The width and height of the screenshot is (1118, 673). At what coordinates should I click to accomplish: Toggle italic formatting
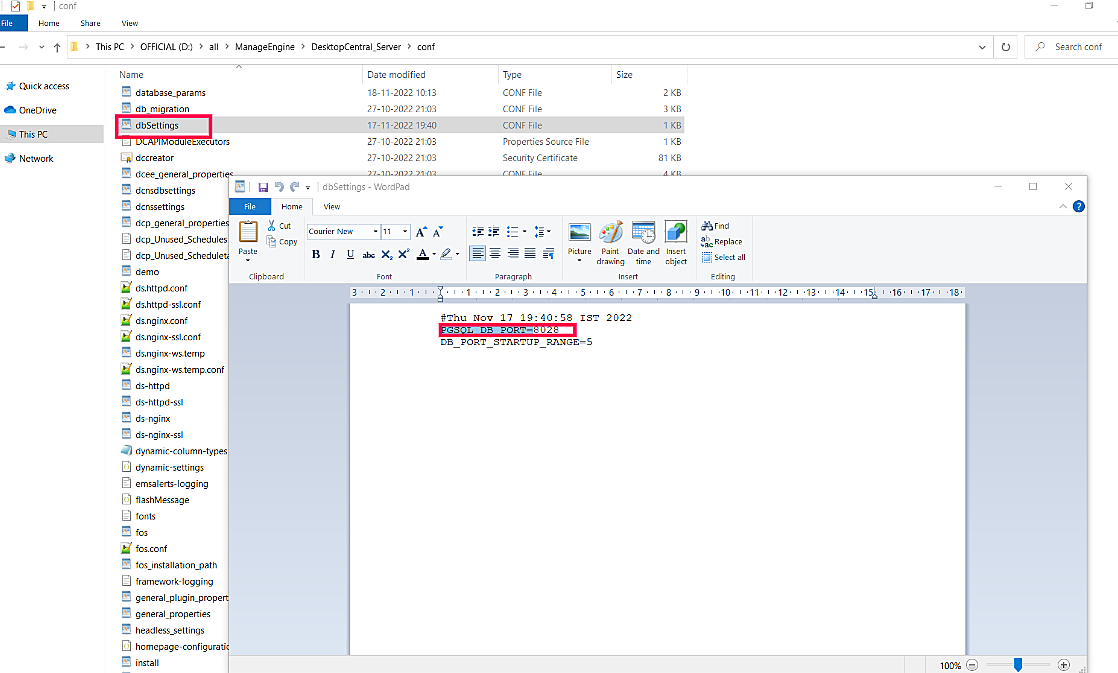(x=331, y=253)
